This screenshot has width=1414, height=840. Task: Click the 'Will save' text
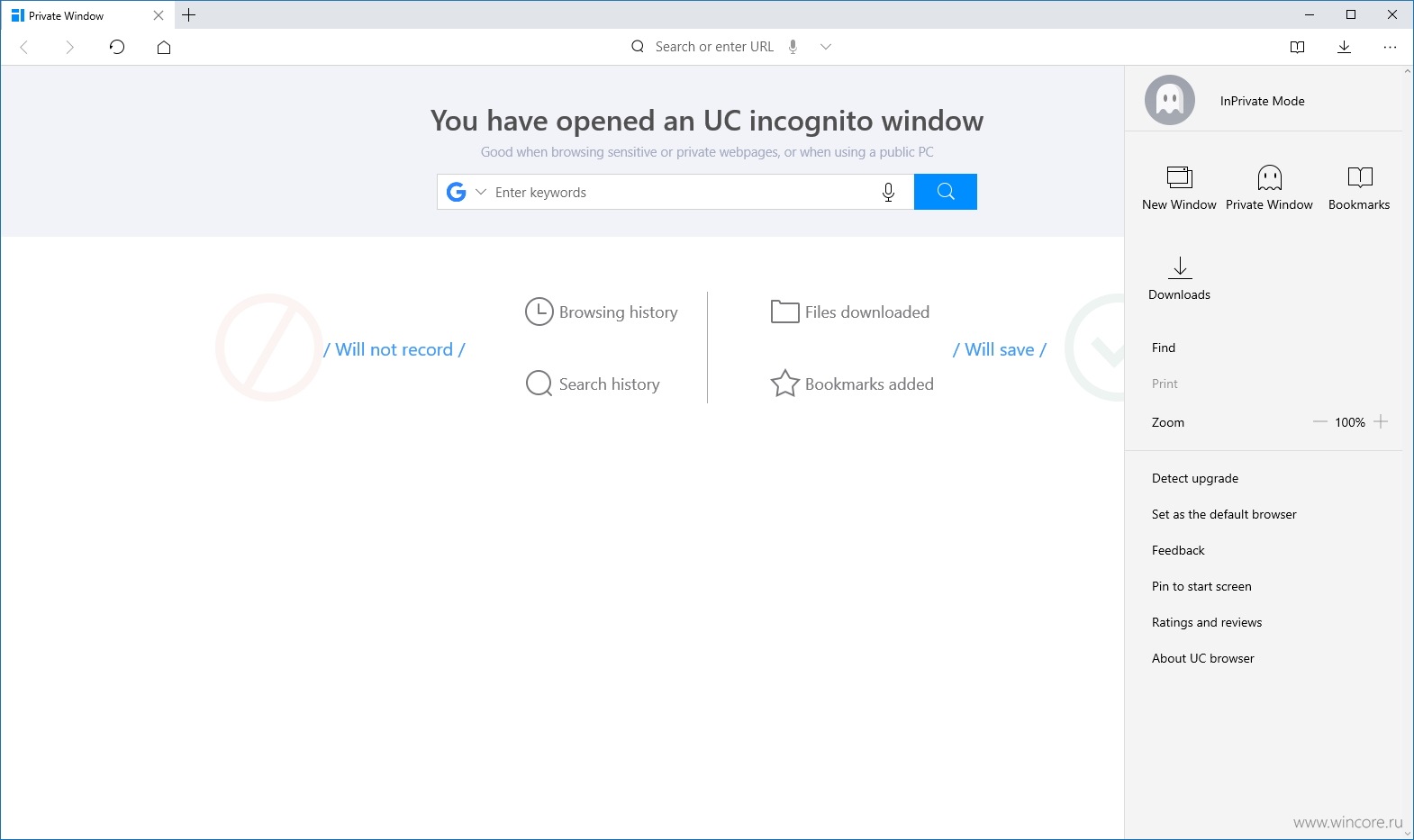pyautogui.click(x=1000, y=349)
